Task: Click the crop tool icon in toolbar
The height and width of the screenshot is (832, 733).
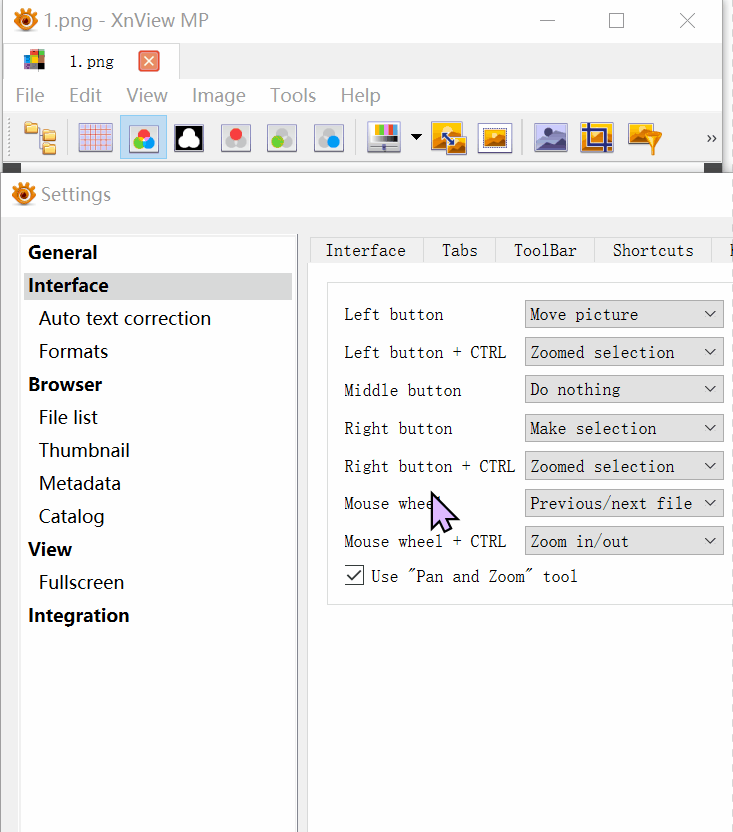Action: tap(597, 138)
